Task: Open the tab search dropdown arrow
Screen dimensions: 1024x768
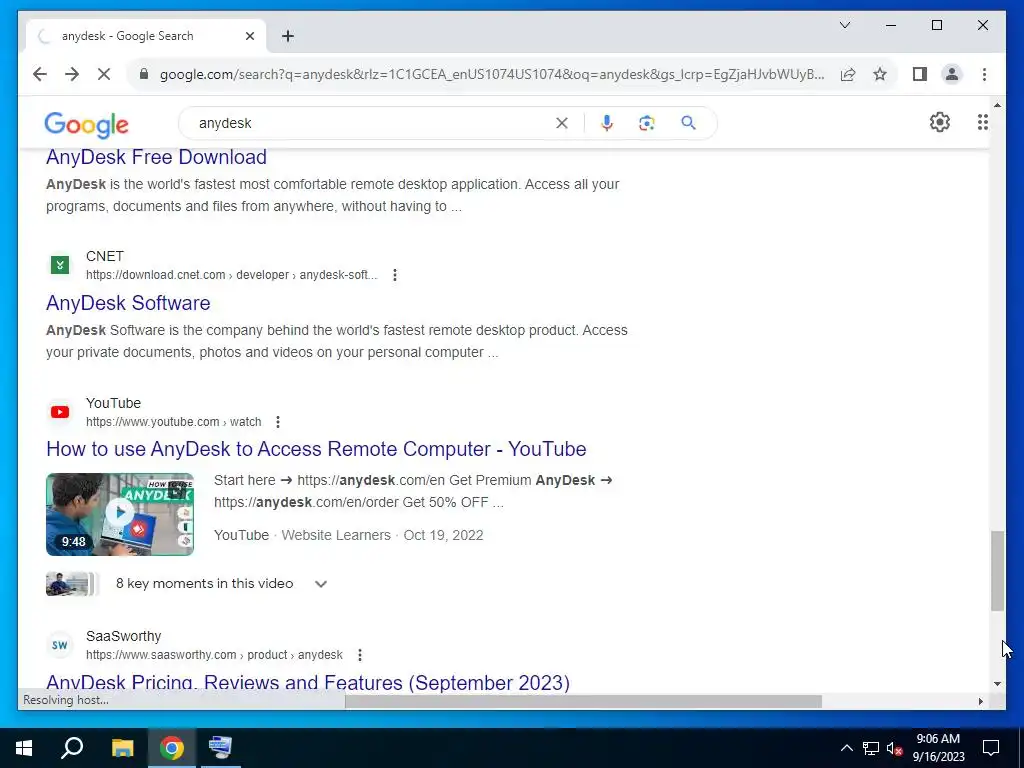Action: point(844,25)
